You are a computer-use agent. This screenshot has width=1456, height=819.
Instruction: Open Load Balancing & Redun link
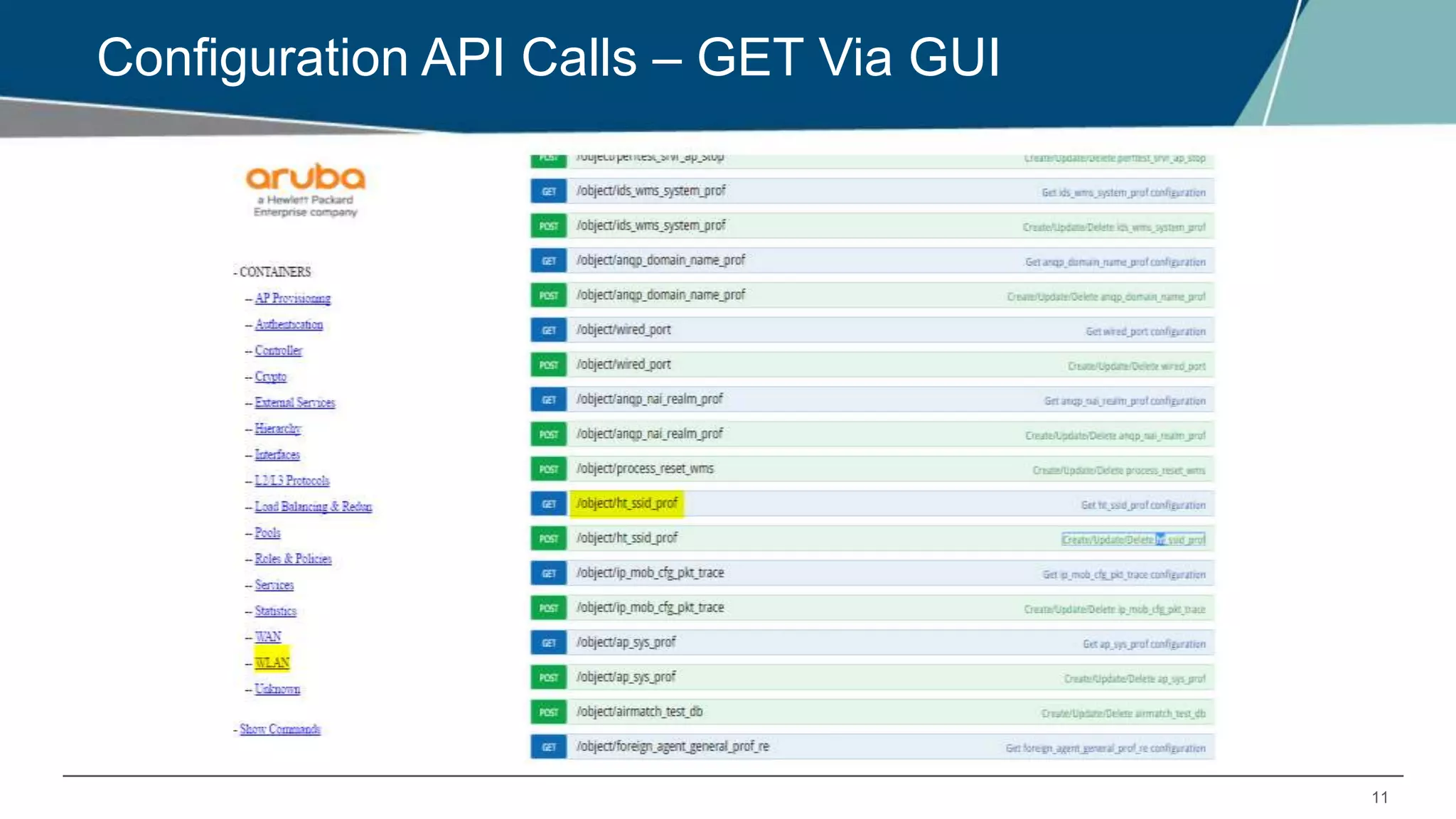[314, 506]
